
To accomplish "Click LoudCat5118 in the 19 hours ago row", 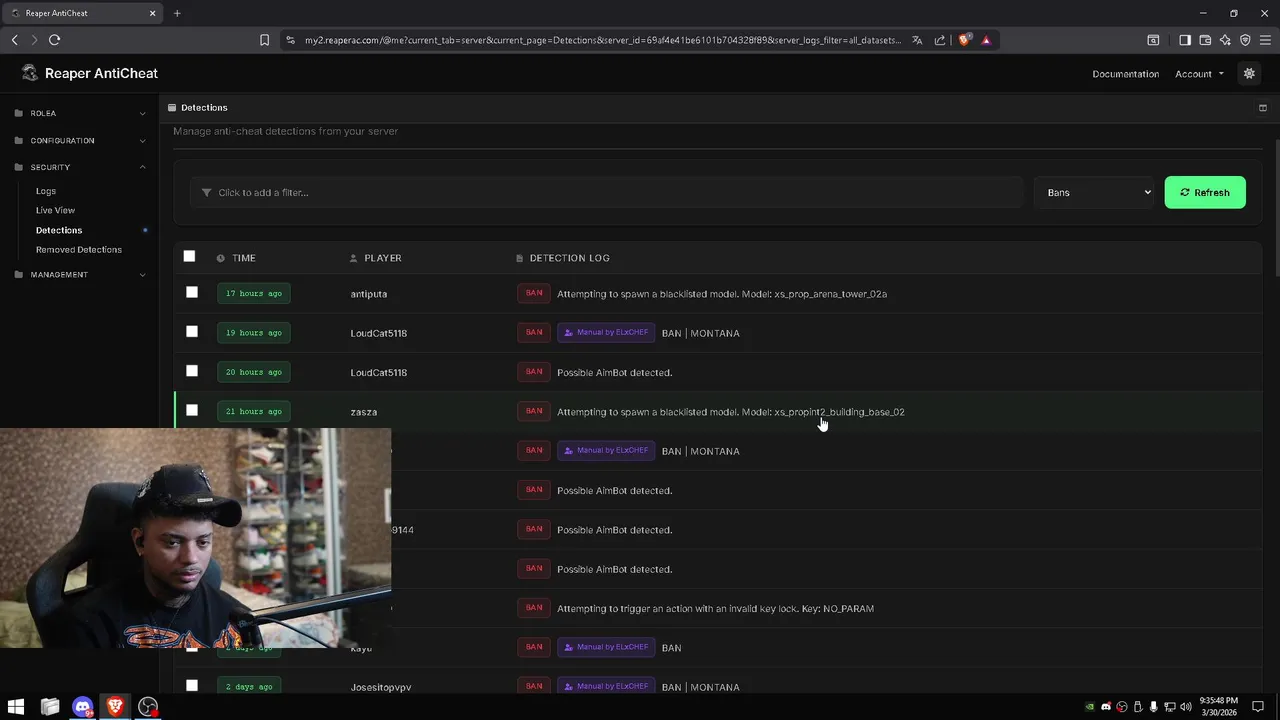I will [379, 333].
